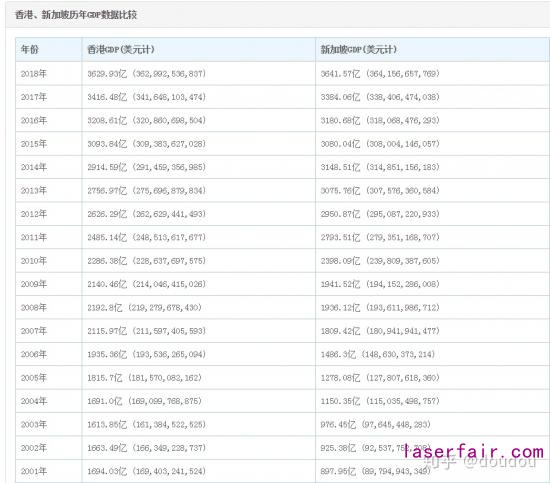Click the 年份 column header
The image size is (550, 483).
tap(29, 49)
